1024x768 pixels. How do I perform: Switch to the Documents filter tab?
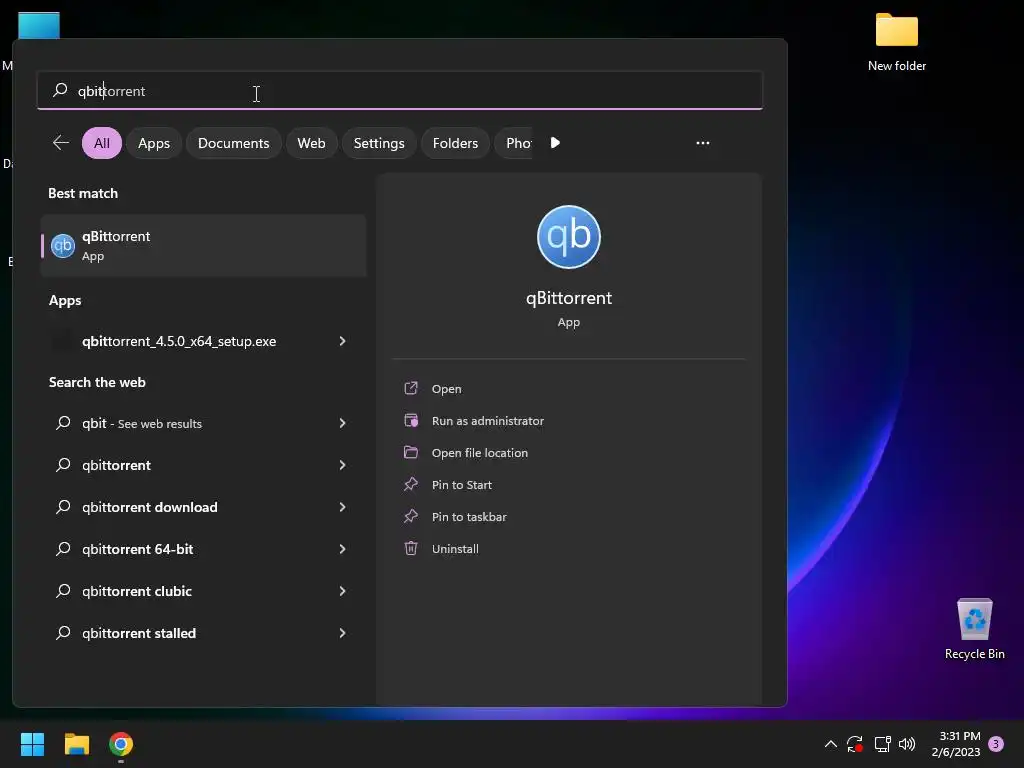tap(233, 143)
